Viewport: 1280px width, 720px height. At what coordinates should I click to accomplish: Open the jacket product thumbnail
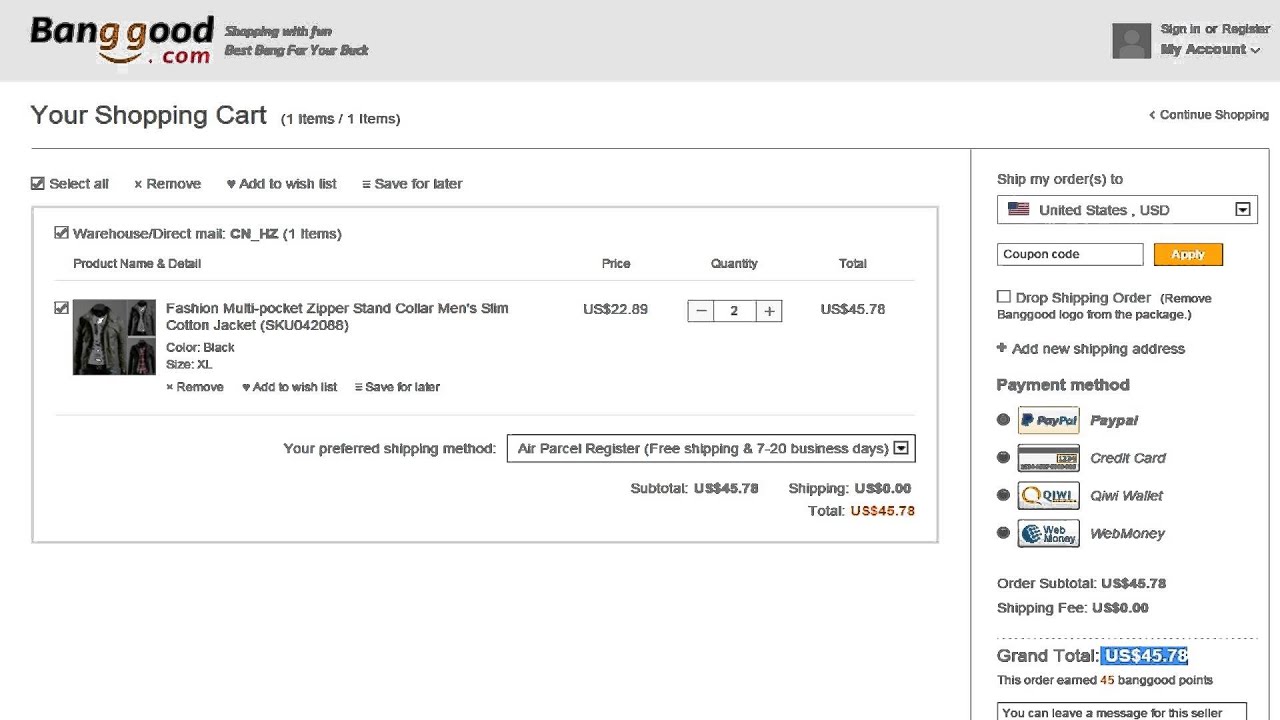tap(114, 337)
